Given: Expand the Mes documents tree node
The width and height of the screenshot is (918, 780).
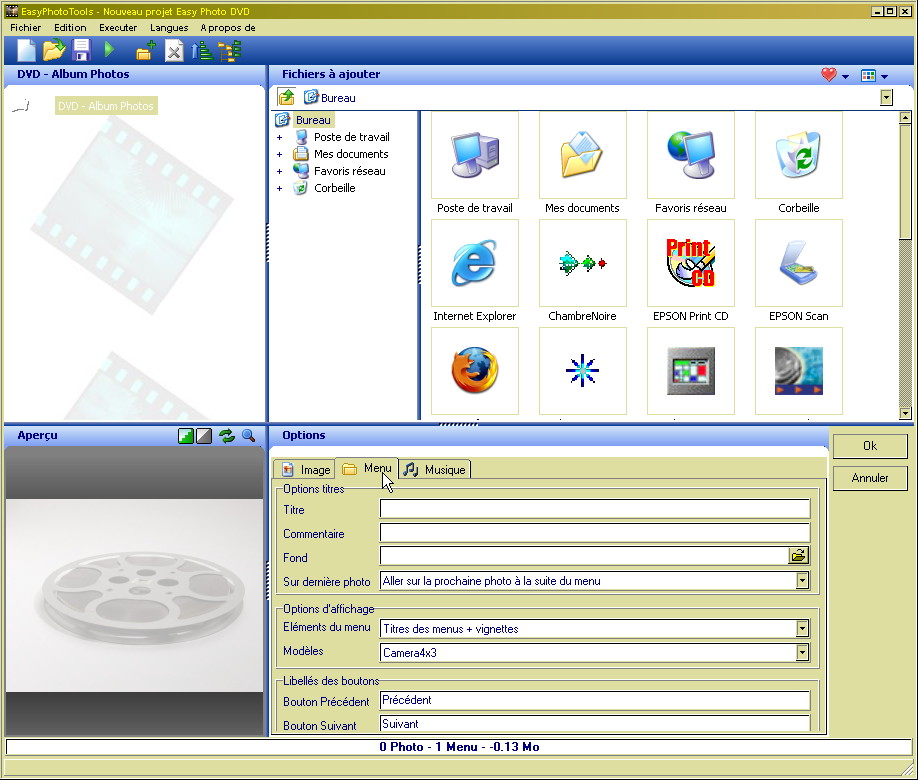Looking at the screenshot, I should pyautogui.click(x=280, y=155).
